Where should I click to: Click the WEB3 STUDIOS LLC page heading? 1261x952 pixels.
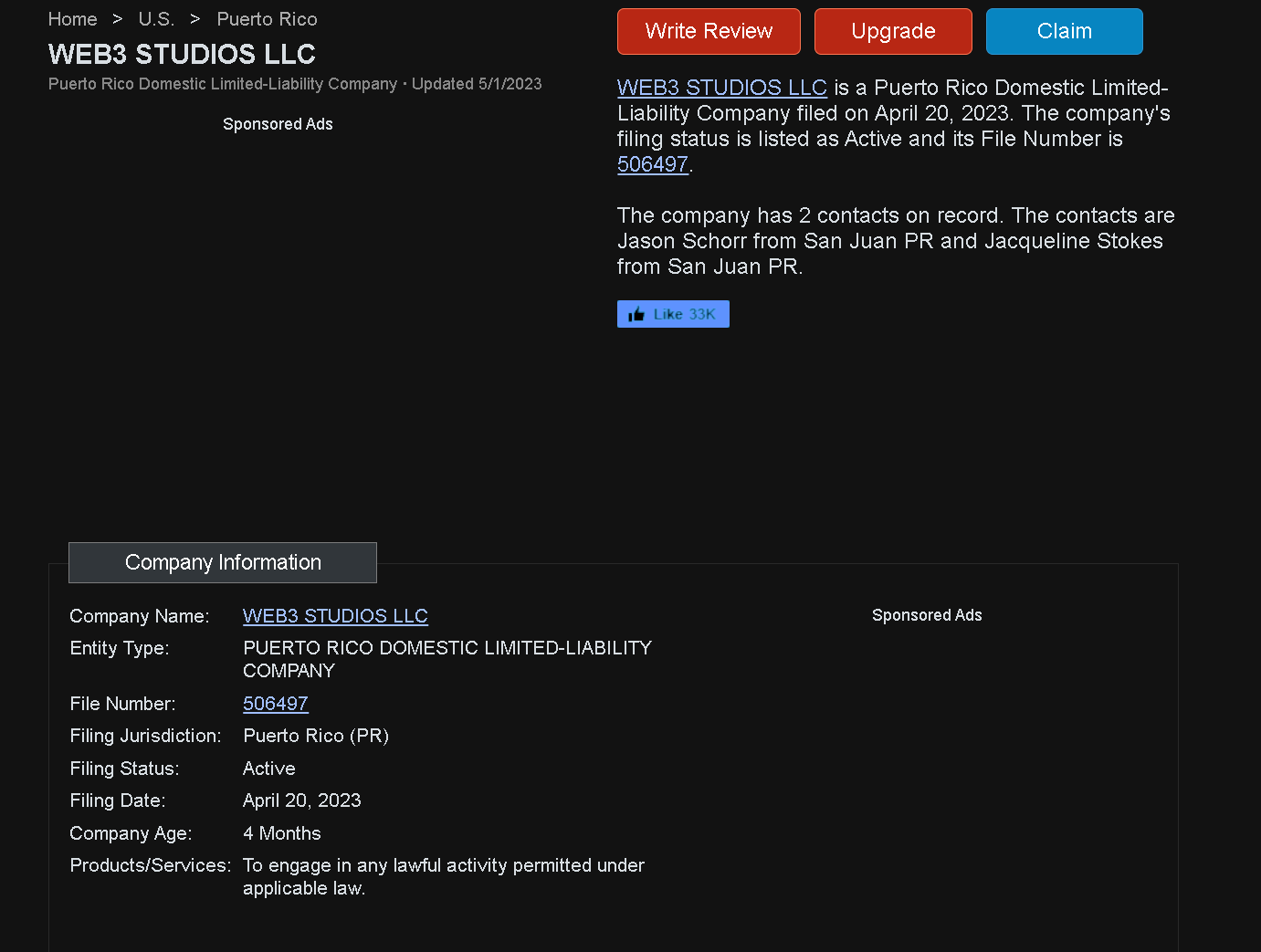[182, 54]
